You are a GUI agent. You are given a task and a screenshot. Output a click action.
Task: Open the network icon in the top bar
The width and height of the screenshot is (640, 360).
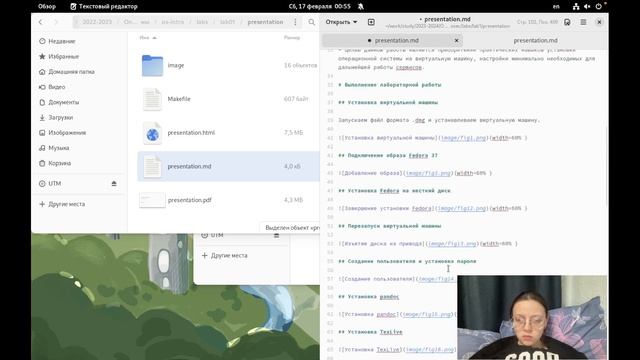click(x=576, y=7)
